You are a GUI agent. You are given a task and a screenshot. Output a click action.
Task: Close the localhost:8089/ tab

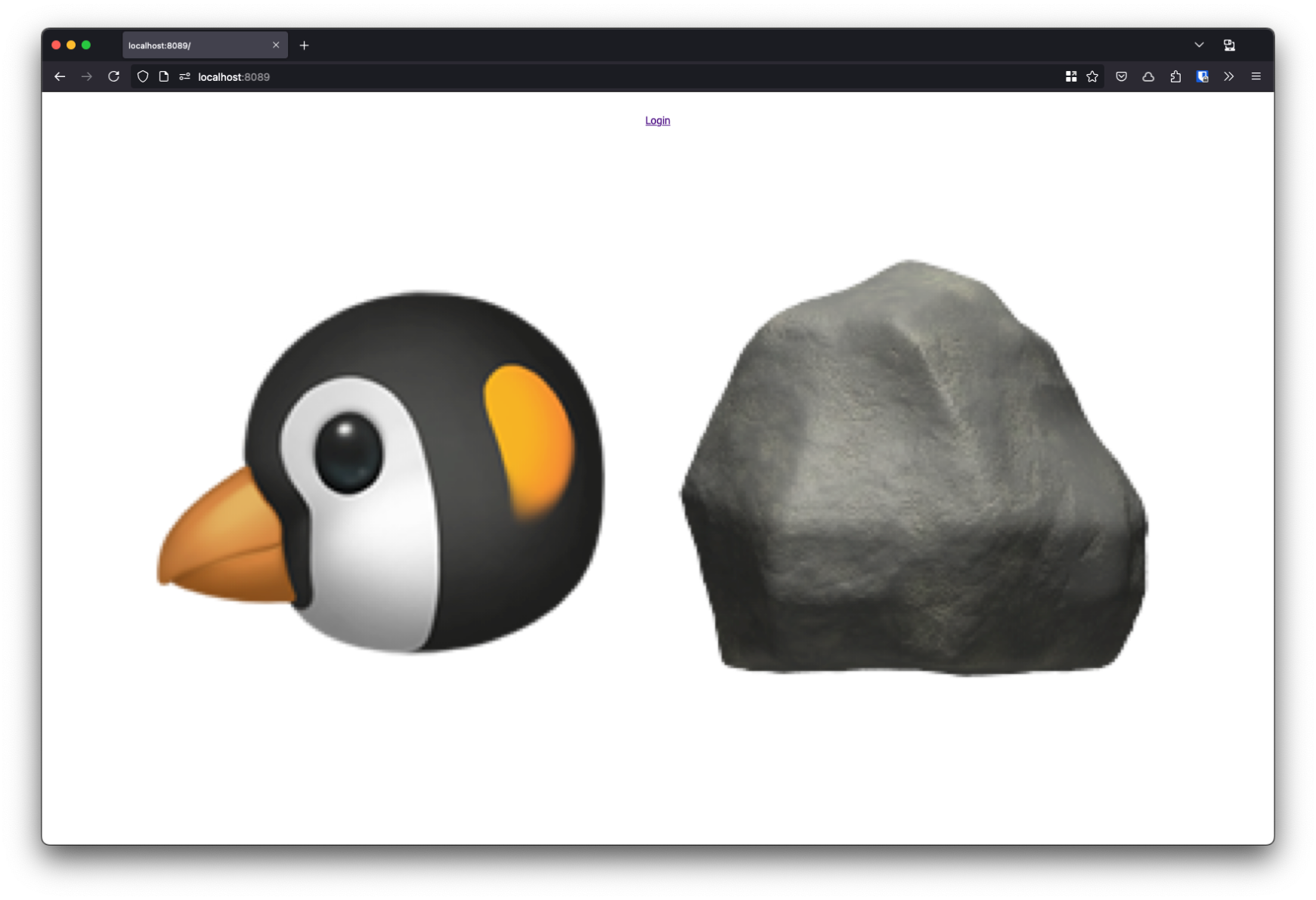click(x=276, y=45)
